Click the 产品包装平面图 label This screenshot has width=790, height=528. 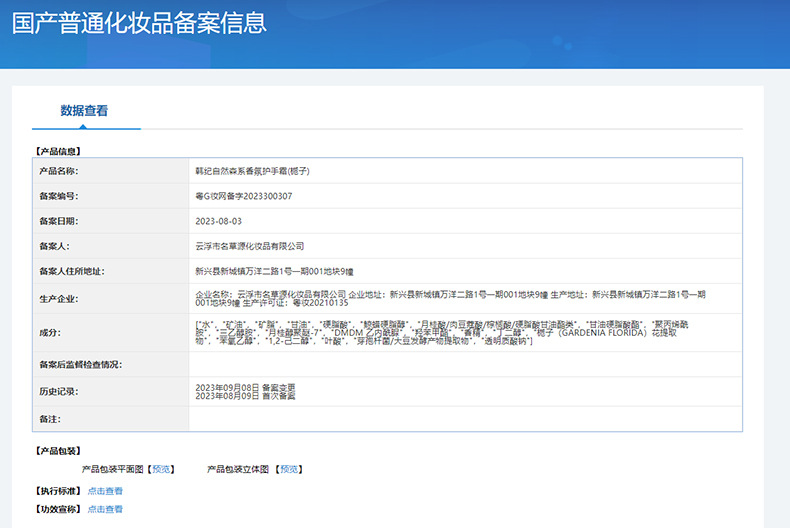[113, 469]
